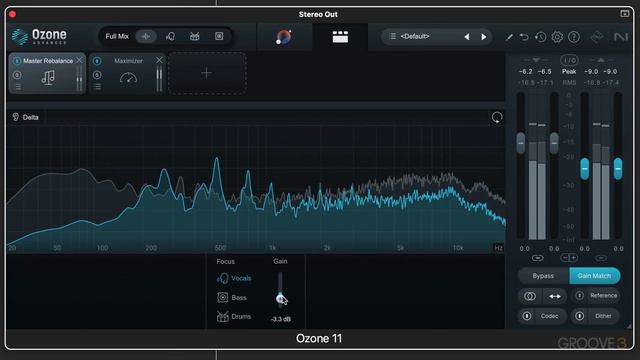Click the input gain left fader handle
Image resolution: width=640 pixels, height=360 pixels.
(x=520, y=143)
